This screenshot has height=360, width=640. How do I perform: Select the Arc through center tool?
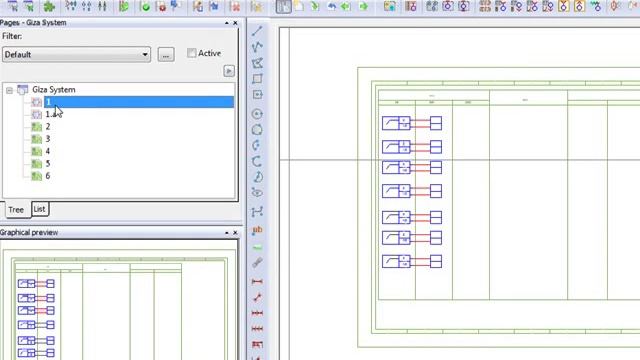click(257, 145)
